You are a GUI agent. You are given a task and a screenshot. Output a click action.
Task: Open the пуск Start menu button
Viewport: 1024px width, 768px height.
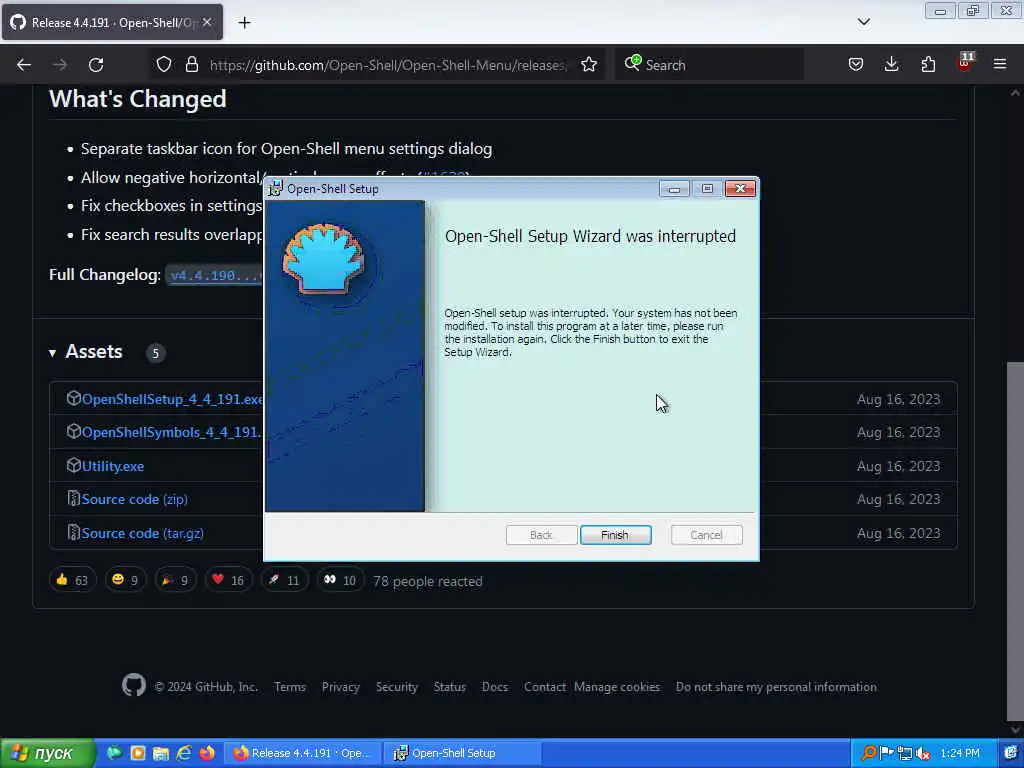tap(47, 754)
